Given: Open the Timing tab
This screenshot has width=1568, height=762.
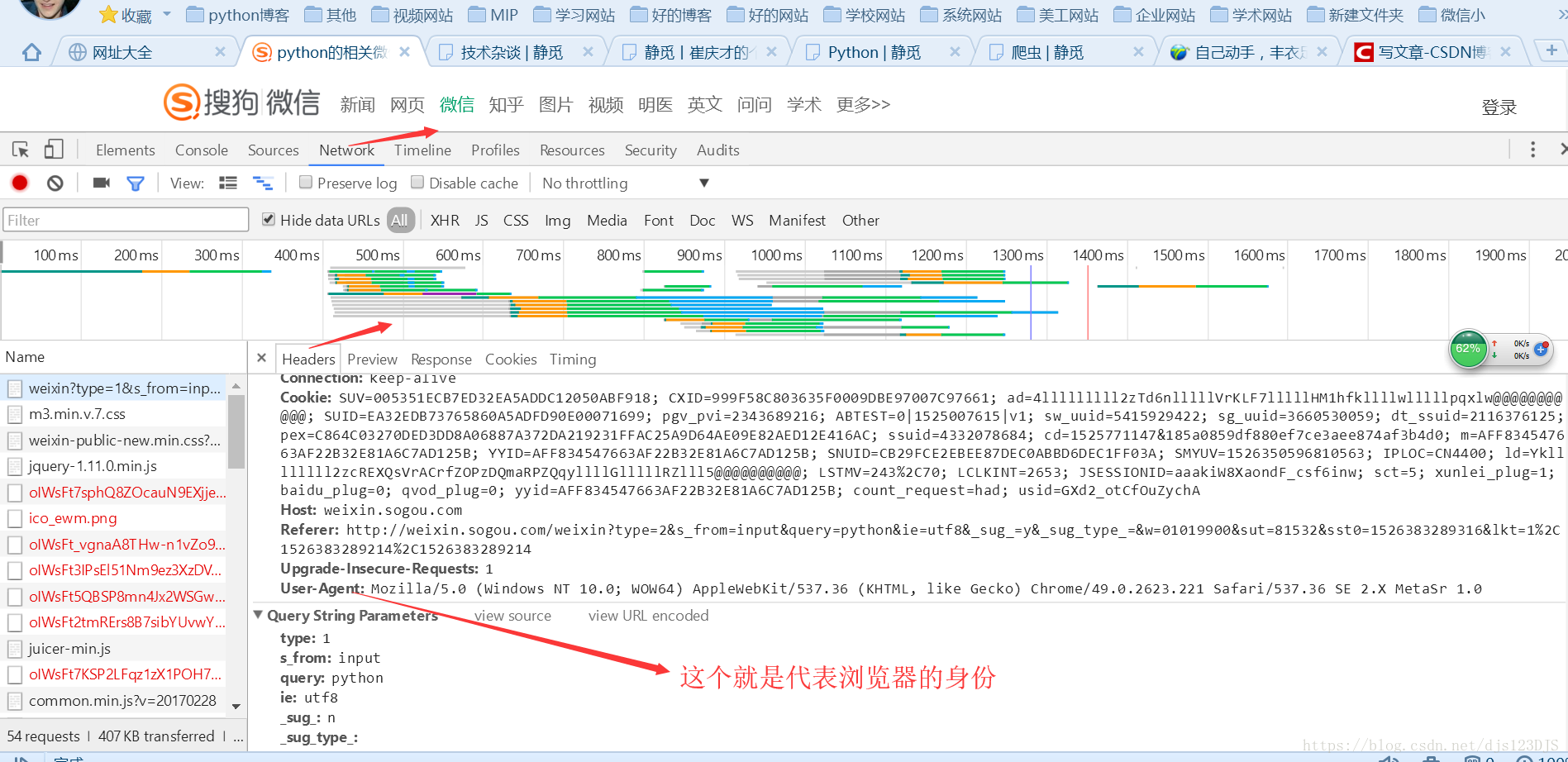Looking at the screenshot, I should coord(573,359).
